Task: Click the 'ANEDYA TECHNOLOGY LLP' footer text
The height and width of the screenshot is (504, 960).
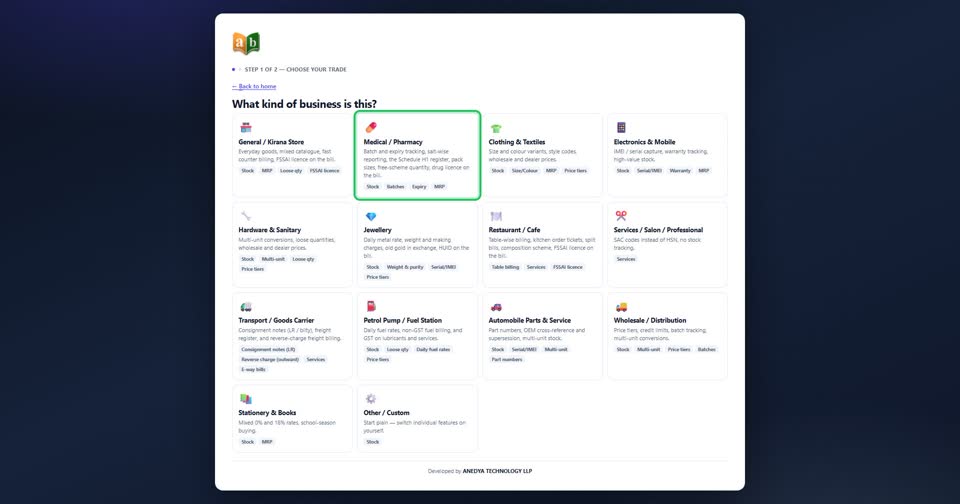Action: 497,471
